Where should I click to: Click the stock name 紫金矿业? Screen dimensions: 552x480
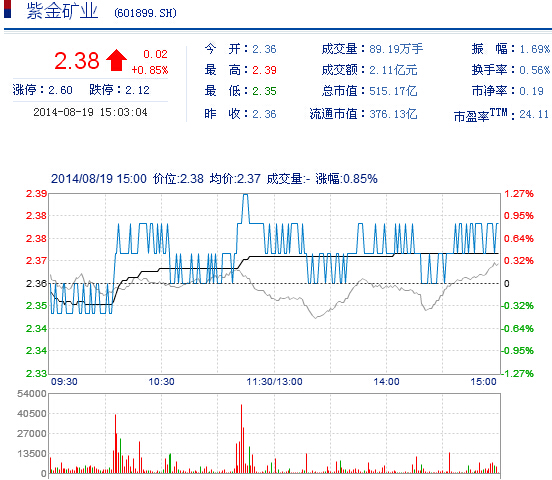[x=62, y=11]
